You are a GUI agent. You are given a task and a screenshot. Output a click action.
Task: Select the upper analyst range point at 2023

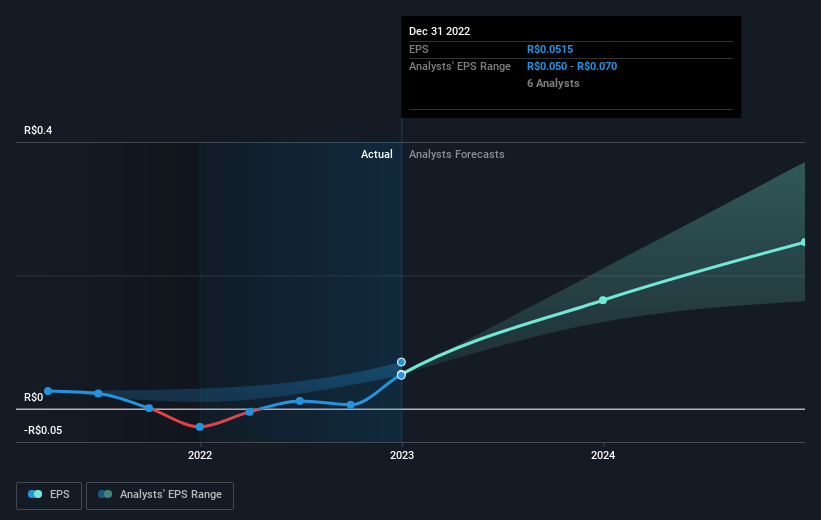[x=401, y=362]
